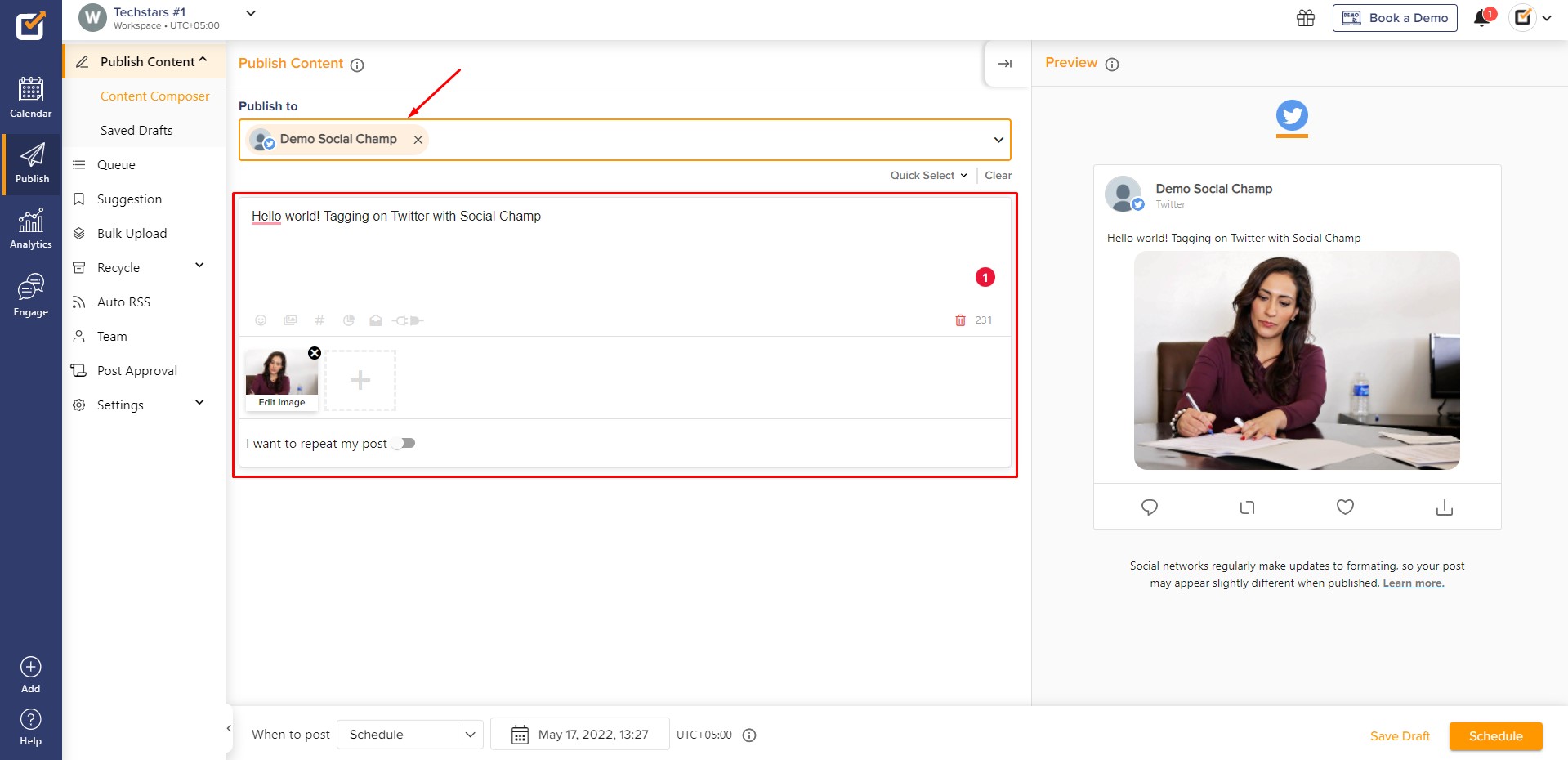
Task: Open Content Composer in the side menu
Action: [154, 96]
